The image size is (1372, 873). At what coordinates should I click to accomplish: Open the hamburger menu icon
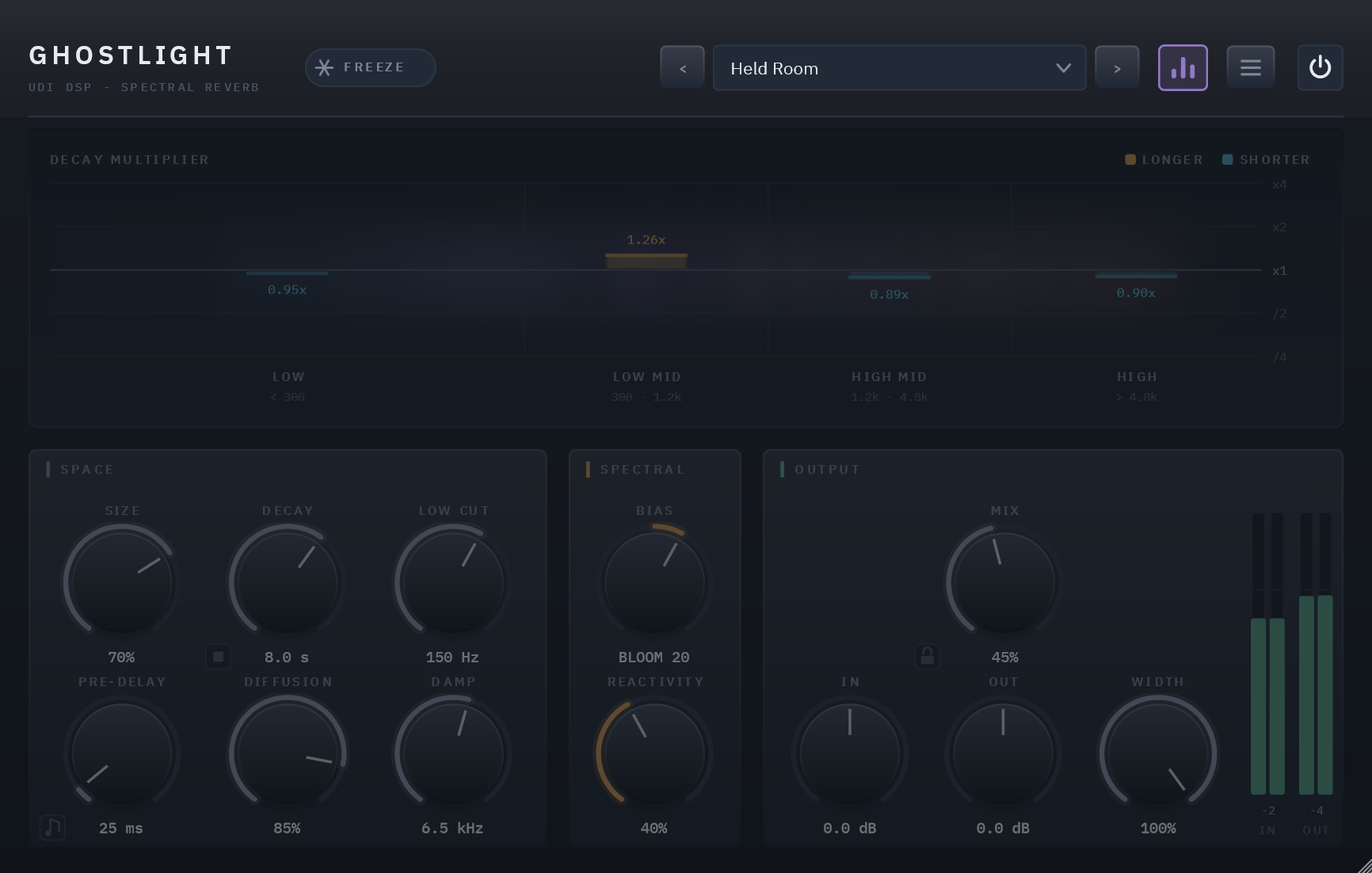pos(1251,68)
